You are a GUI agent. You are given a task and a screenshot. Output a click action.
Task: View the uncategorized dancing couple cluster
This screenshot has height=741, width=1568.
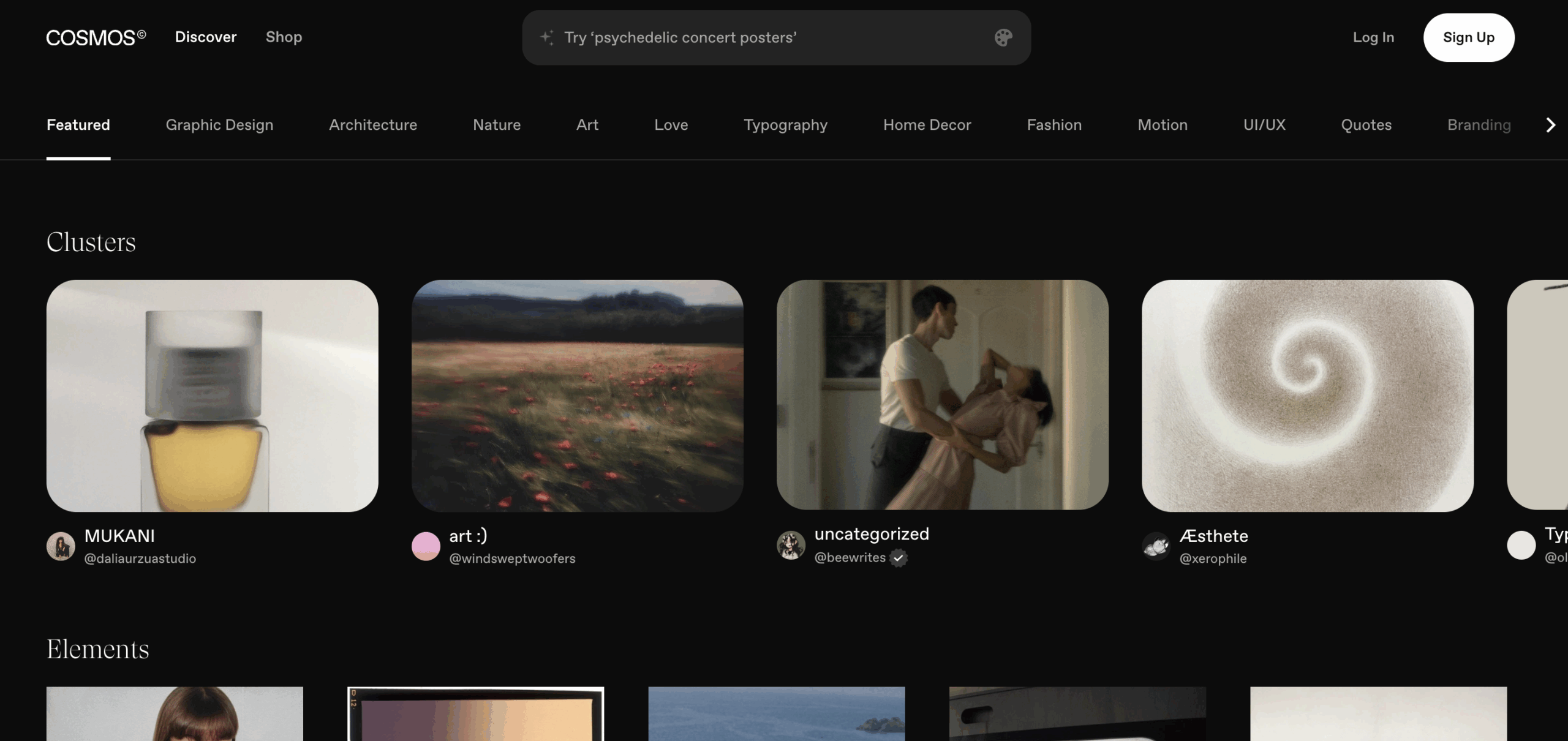pyautogui.click(x=942, y=395)
